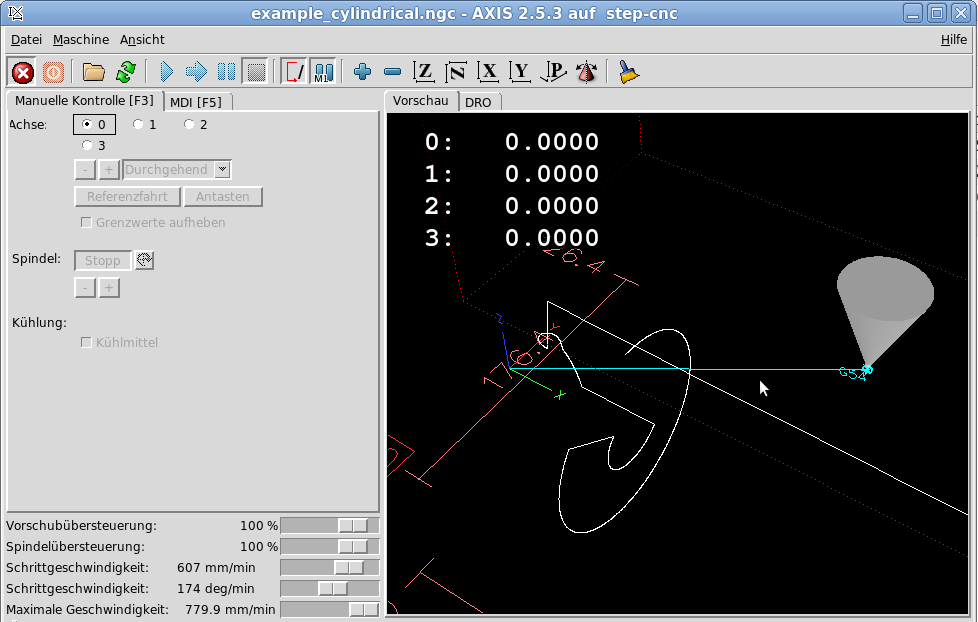Execute next line step icon
This screenshot has height=622, width=978.
click(196, 72)
